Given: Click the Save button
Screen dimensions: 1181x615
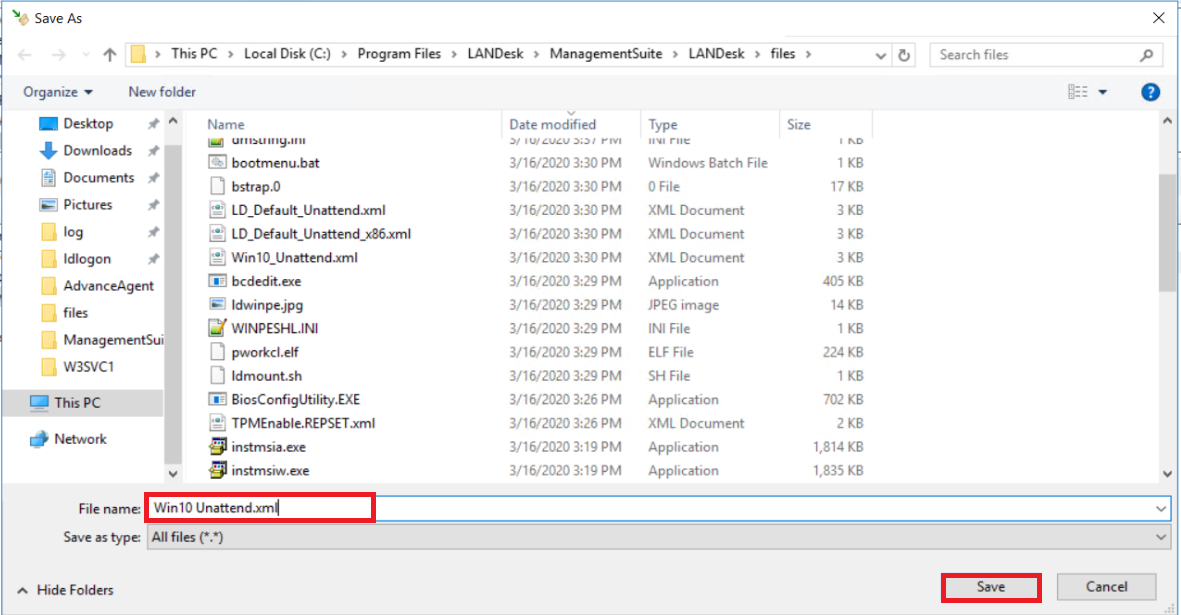Looking at the screenshot, I should (990, 587).
